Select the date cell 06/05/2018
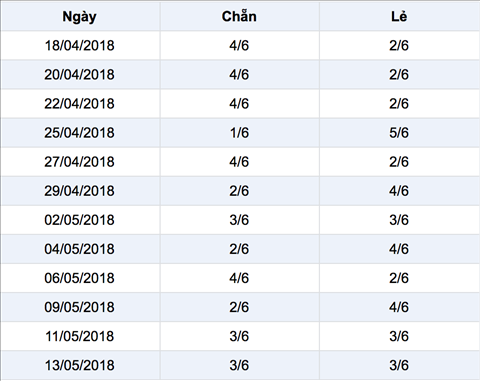480x381 pixels. [79, 278]
